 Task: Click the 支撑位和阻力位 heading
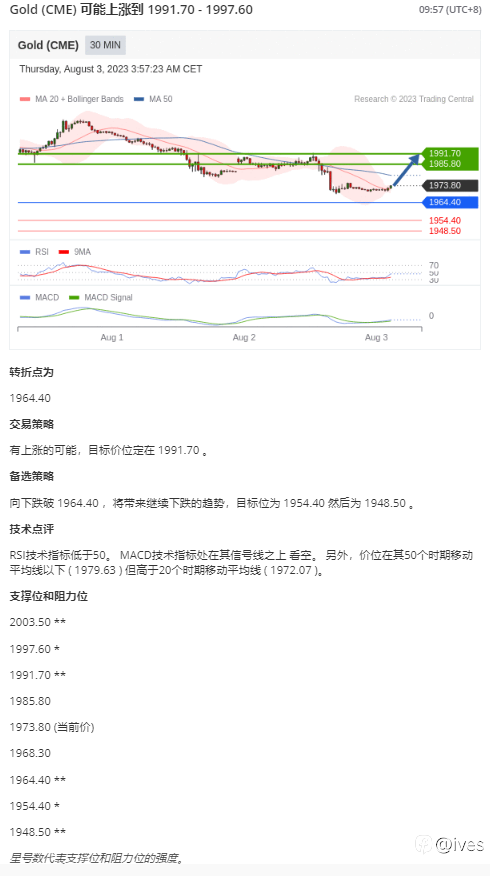point(49,596)
